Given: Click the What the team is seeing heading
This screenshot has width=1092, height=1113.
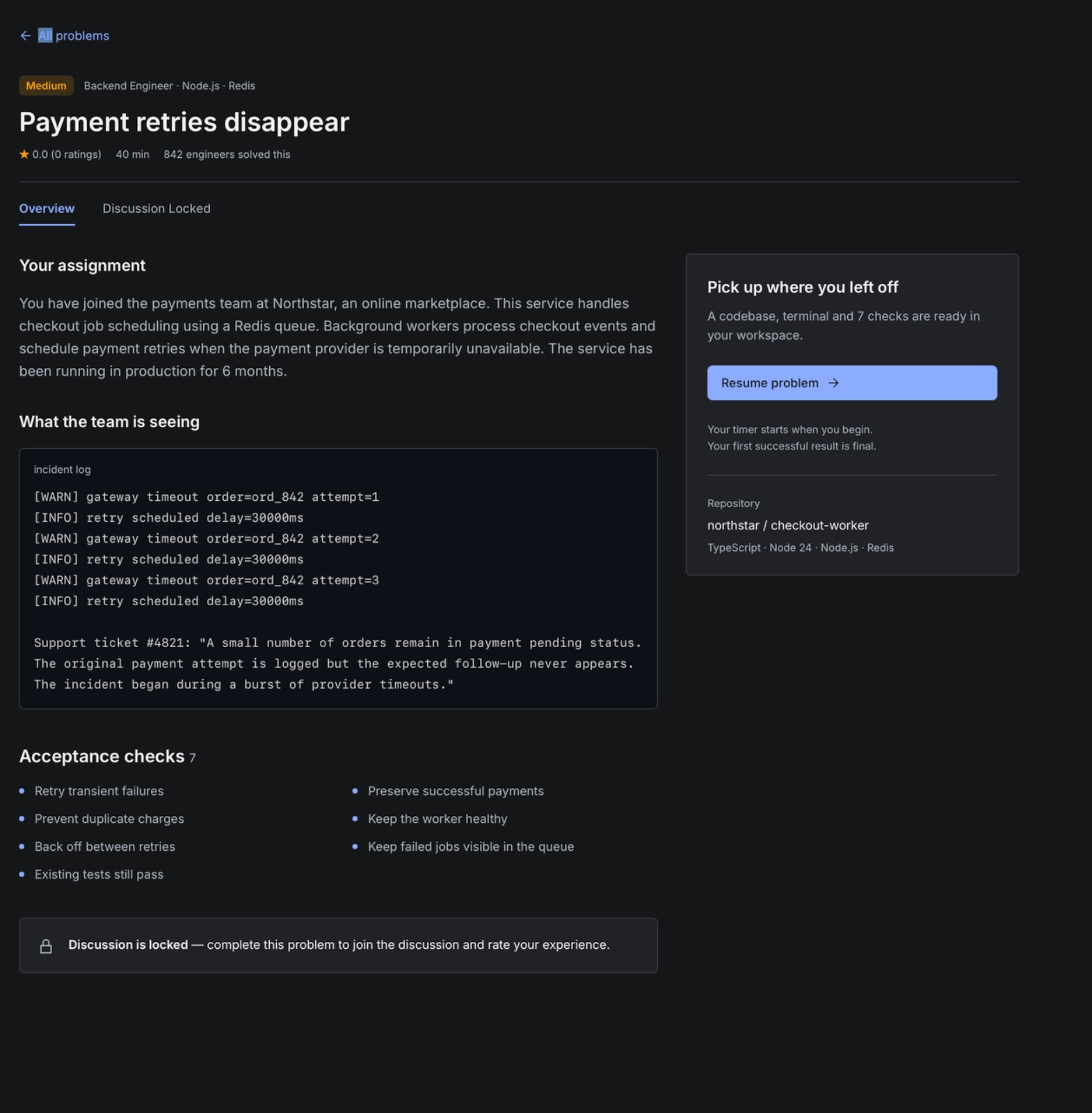Looking at the screenshot, I should pyautogui.click(x=109, y=422).
